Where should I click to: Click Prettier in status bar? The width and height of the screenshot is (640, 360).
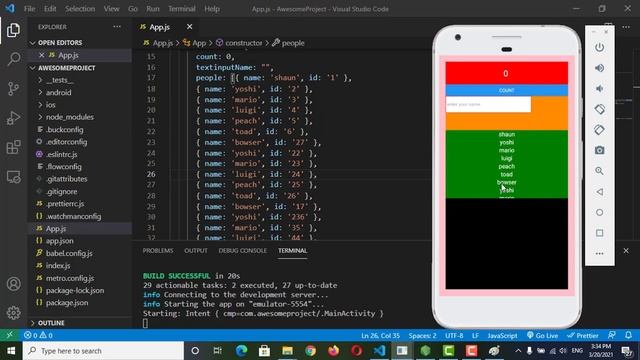583,336
